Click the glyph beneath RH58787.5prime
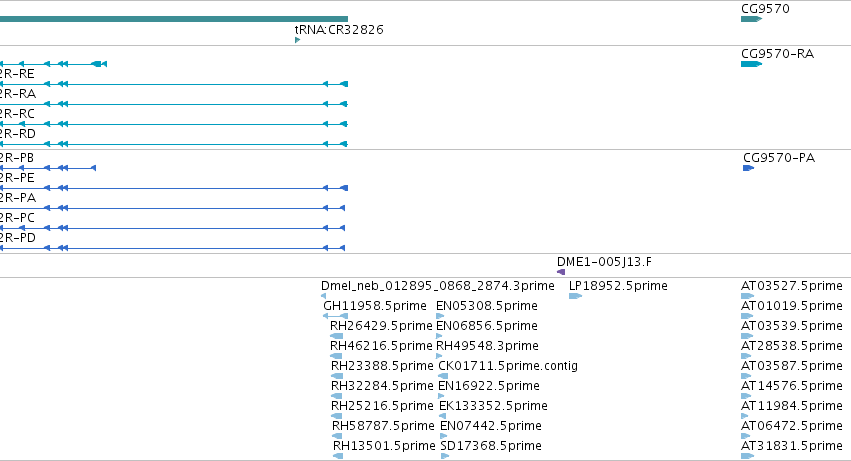The width and height of the screenshot is (851, 461). coord(337,436)
